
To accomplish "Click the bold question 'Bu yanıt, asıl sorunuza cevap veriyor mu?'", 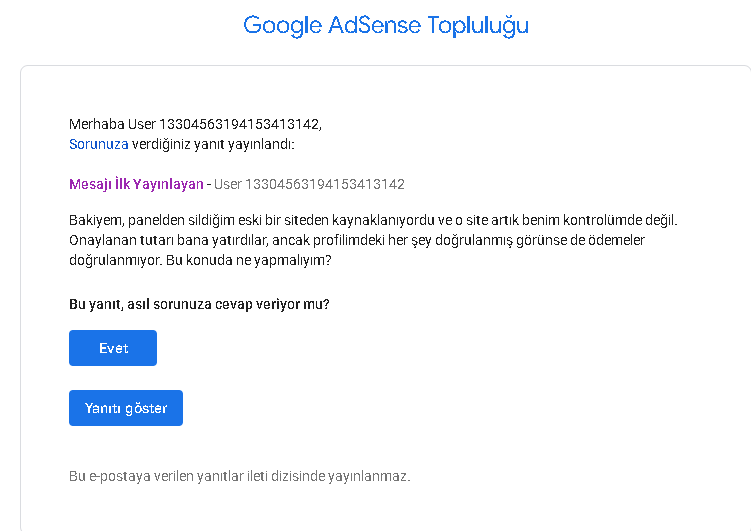I will pyautogui.click(x=199, y=304).
